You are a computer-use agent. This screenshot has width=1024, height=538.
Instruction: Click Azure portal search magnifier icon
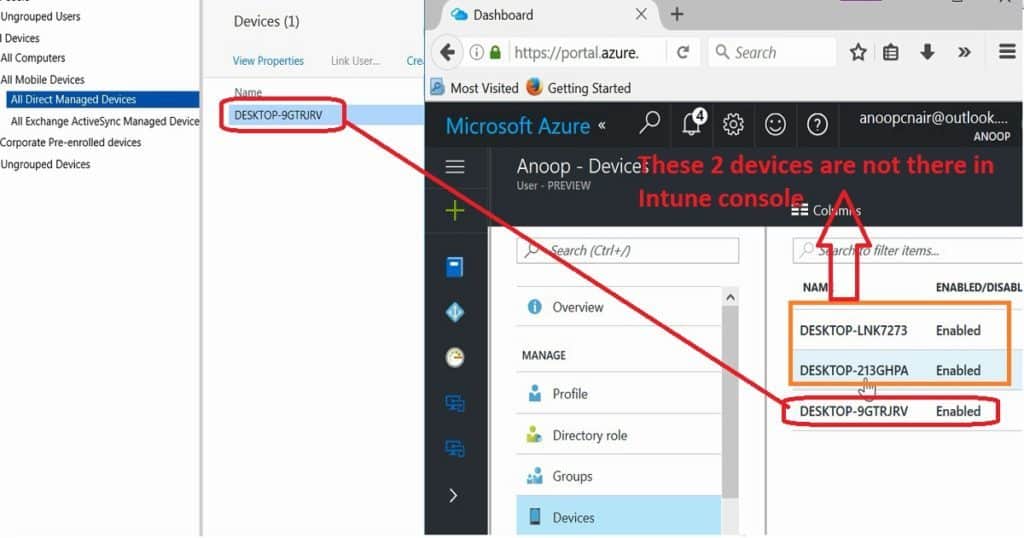649,123
